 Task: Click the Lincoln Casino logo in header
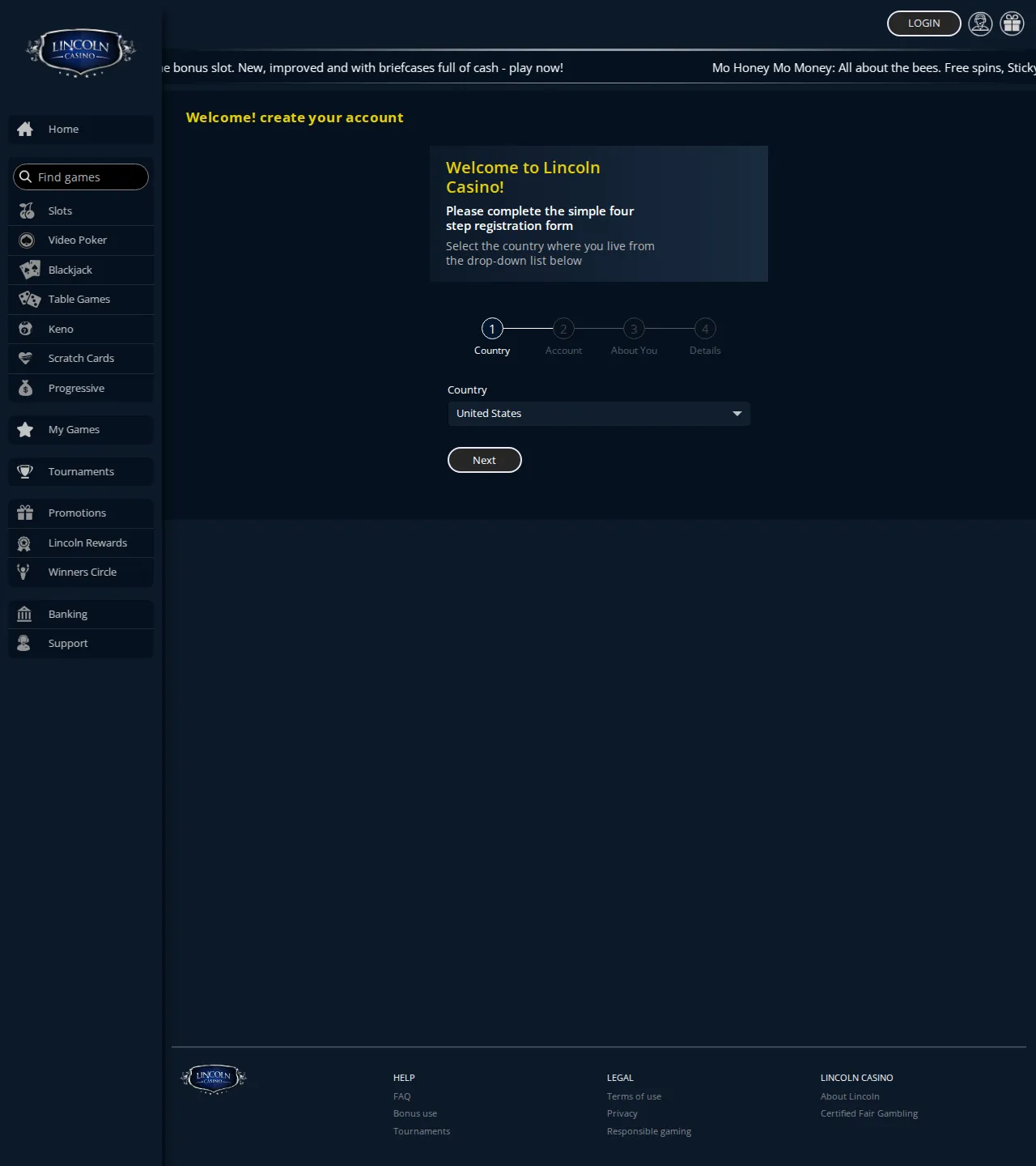pos(80,53)
